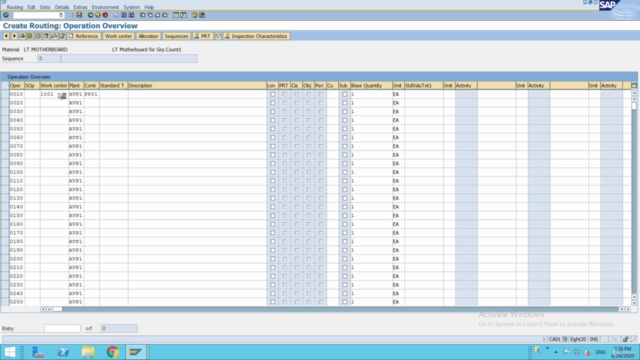Image resolution: width=640 pixels, height=360 pixels.
Task: Open the Details menu
Action: 62,7
